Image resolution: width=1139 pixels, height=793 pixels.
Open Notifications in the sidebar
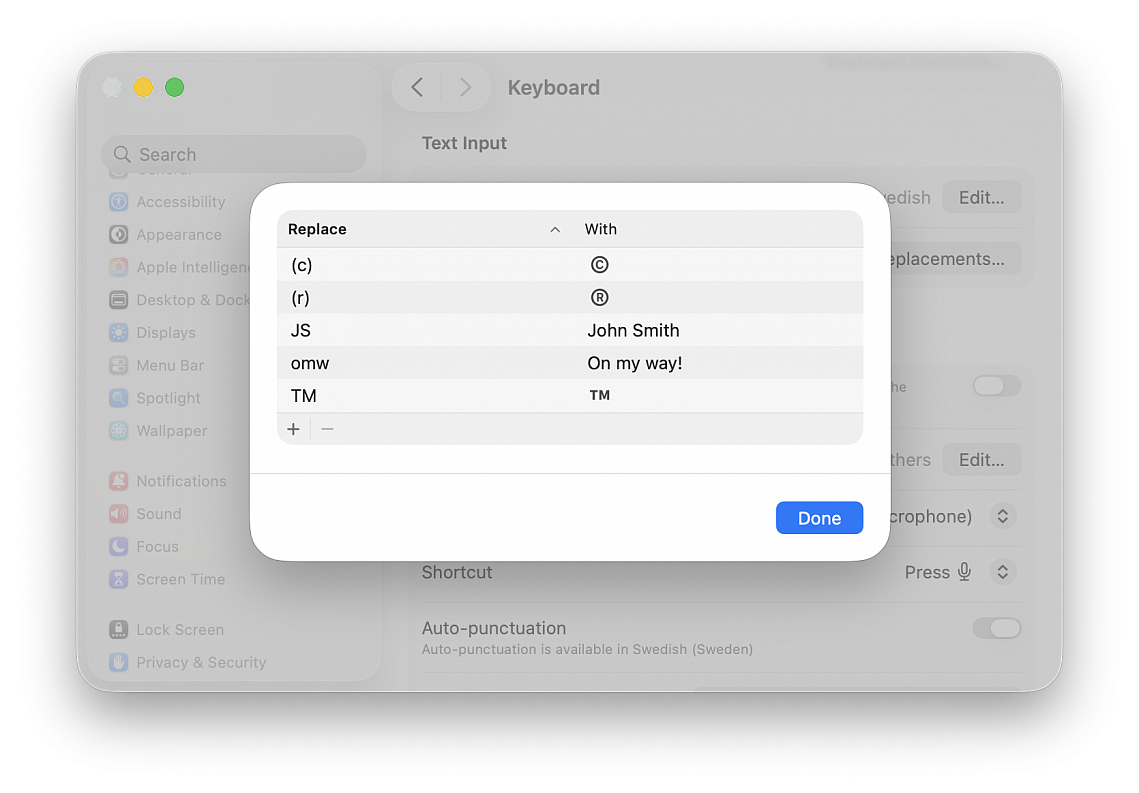coord(180,481)
